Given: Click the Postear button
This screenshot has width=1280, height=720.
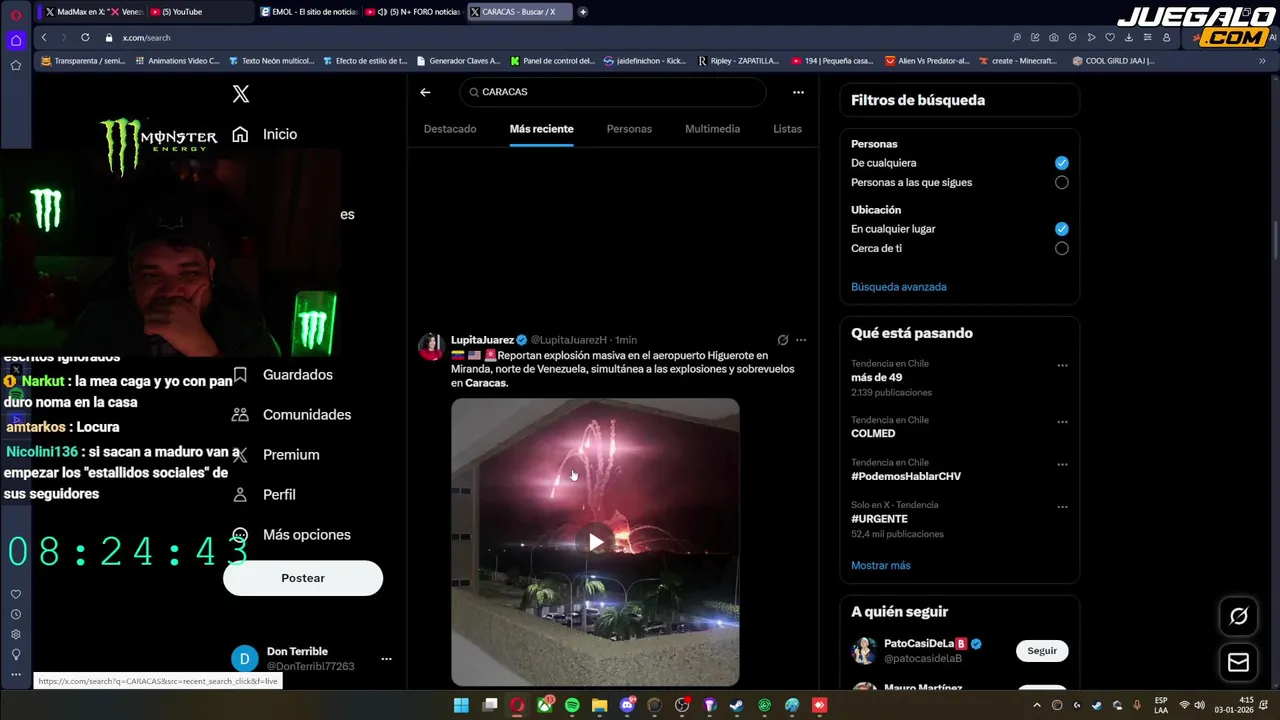Looking at the screenshot, I should [303, 578].
